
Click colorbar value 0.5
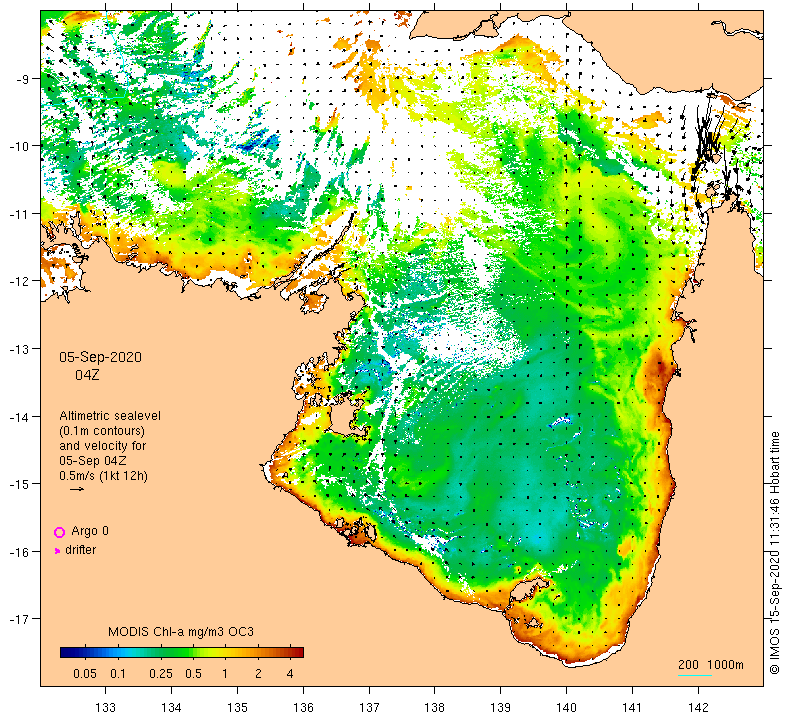[193, 674]
